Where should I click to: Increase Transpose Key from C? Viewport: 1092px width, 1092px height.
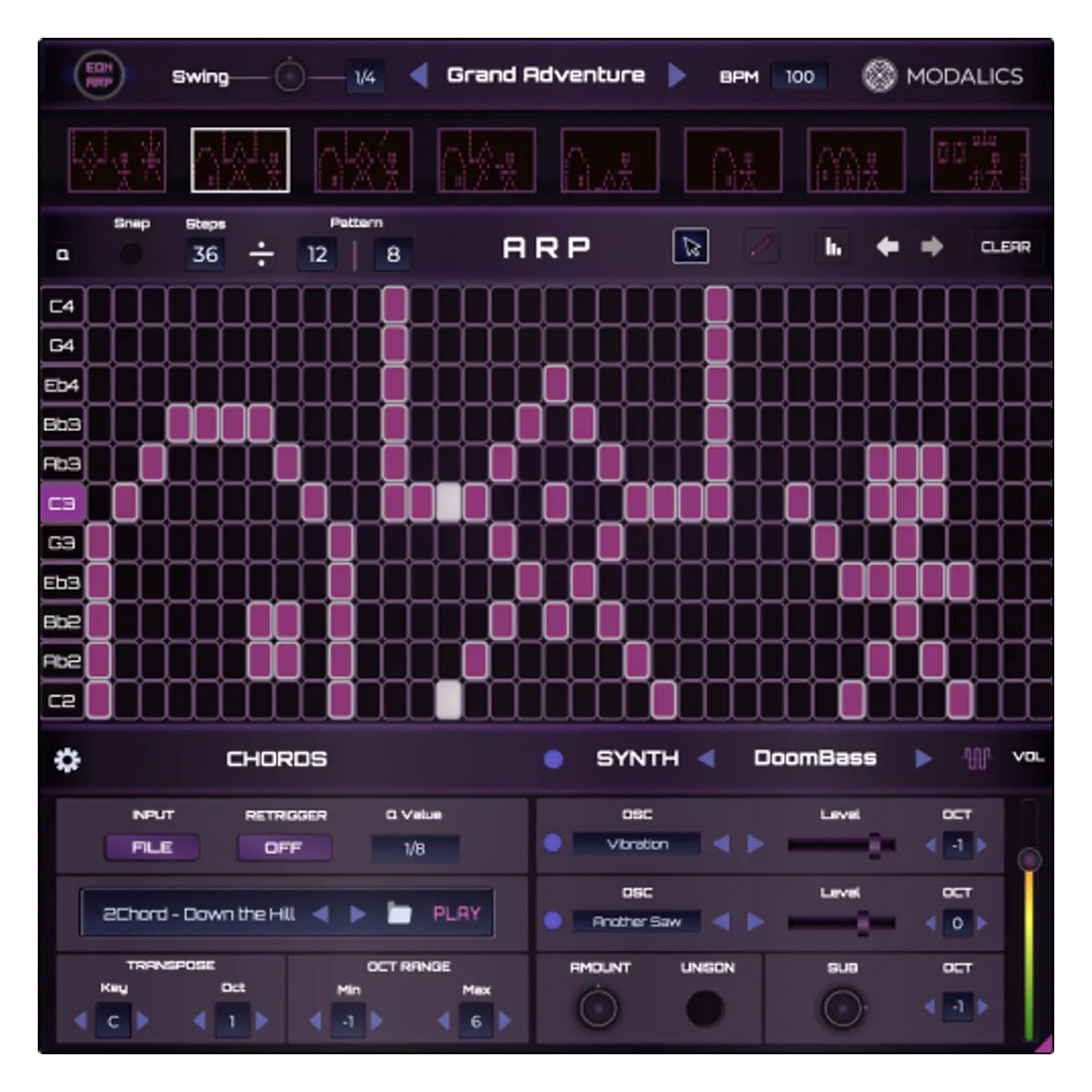point(143,1021)
